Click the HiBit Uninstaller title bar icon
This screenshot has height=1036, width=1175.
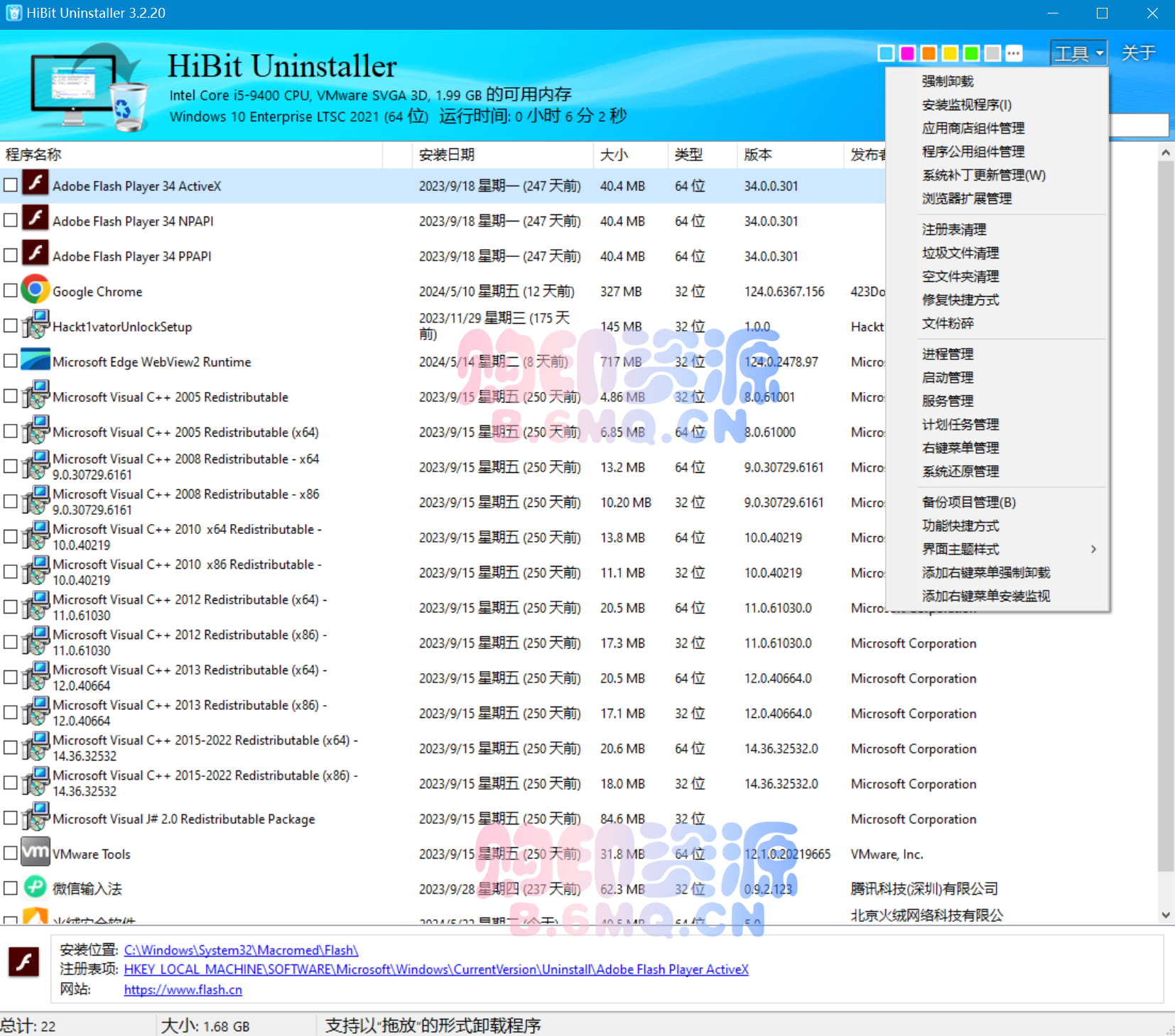tap(13, 13)
